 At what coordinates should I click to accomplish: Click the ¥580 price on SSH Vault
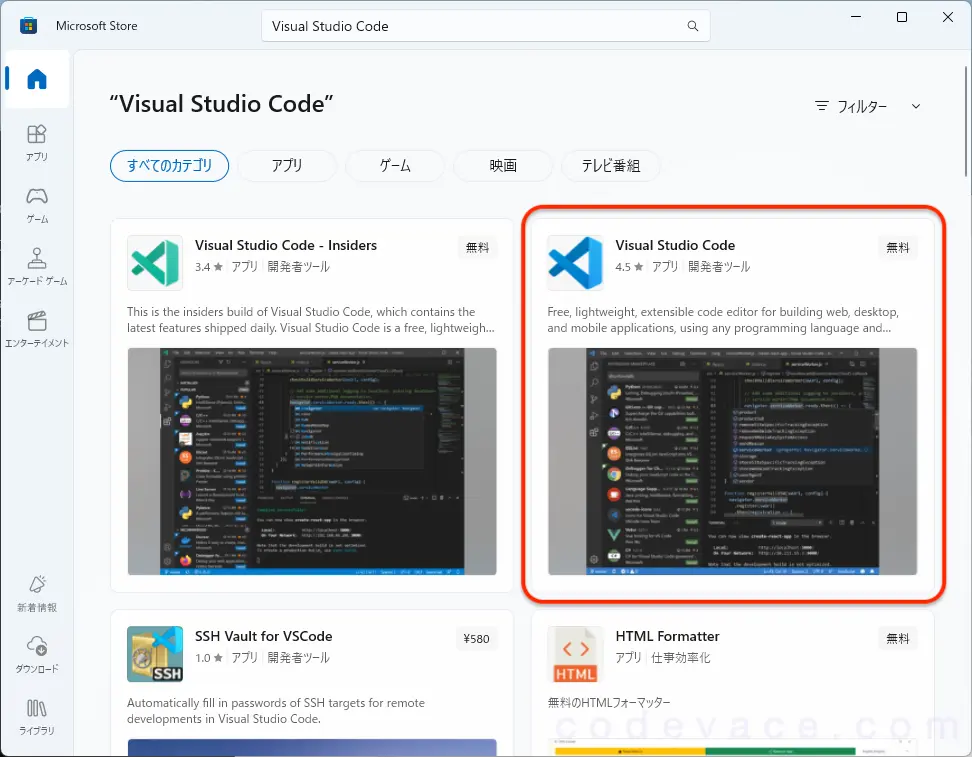pyautogui.click(x=476, y=639)
